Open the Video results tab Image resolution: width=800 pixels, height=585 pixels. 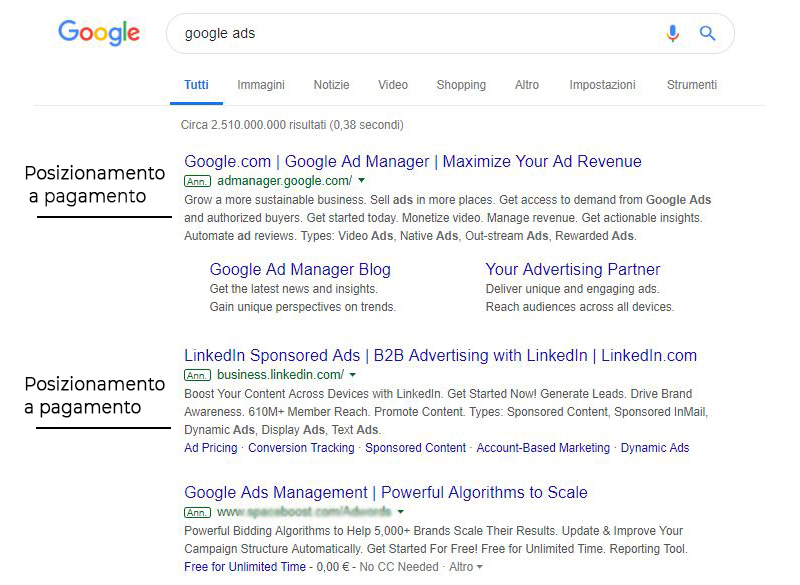(x=393, y=85)
